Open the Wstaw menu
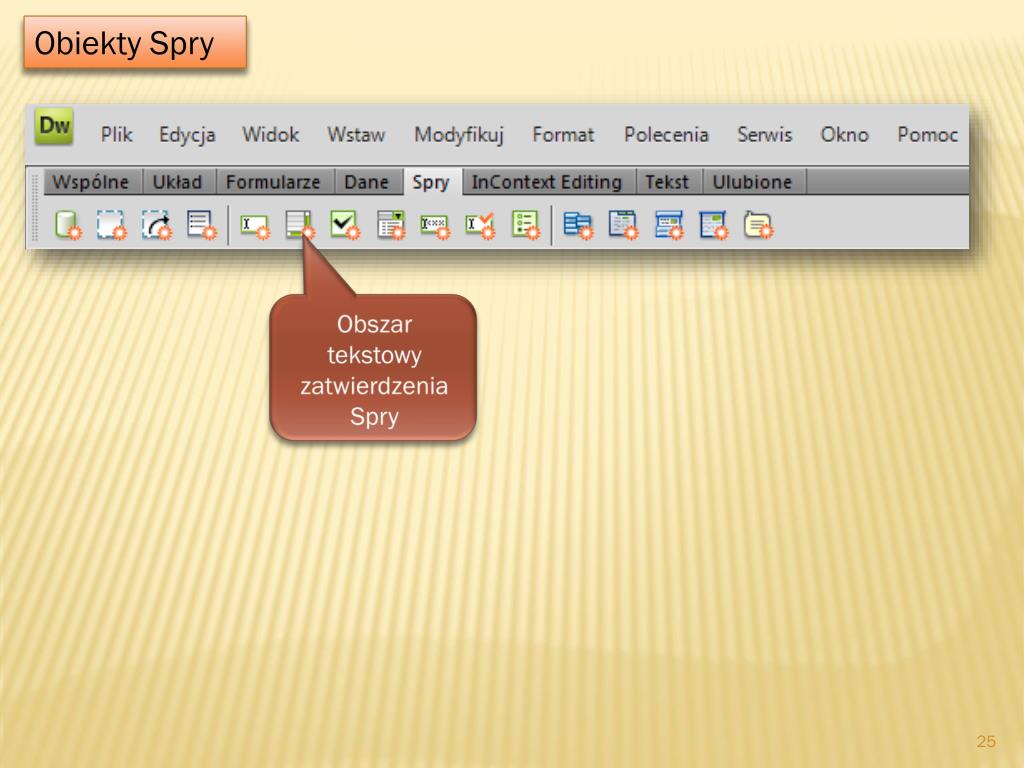This screenshot has width=1024, height=768. [356, 135]
